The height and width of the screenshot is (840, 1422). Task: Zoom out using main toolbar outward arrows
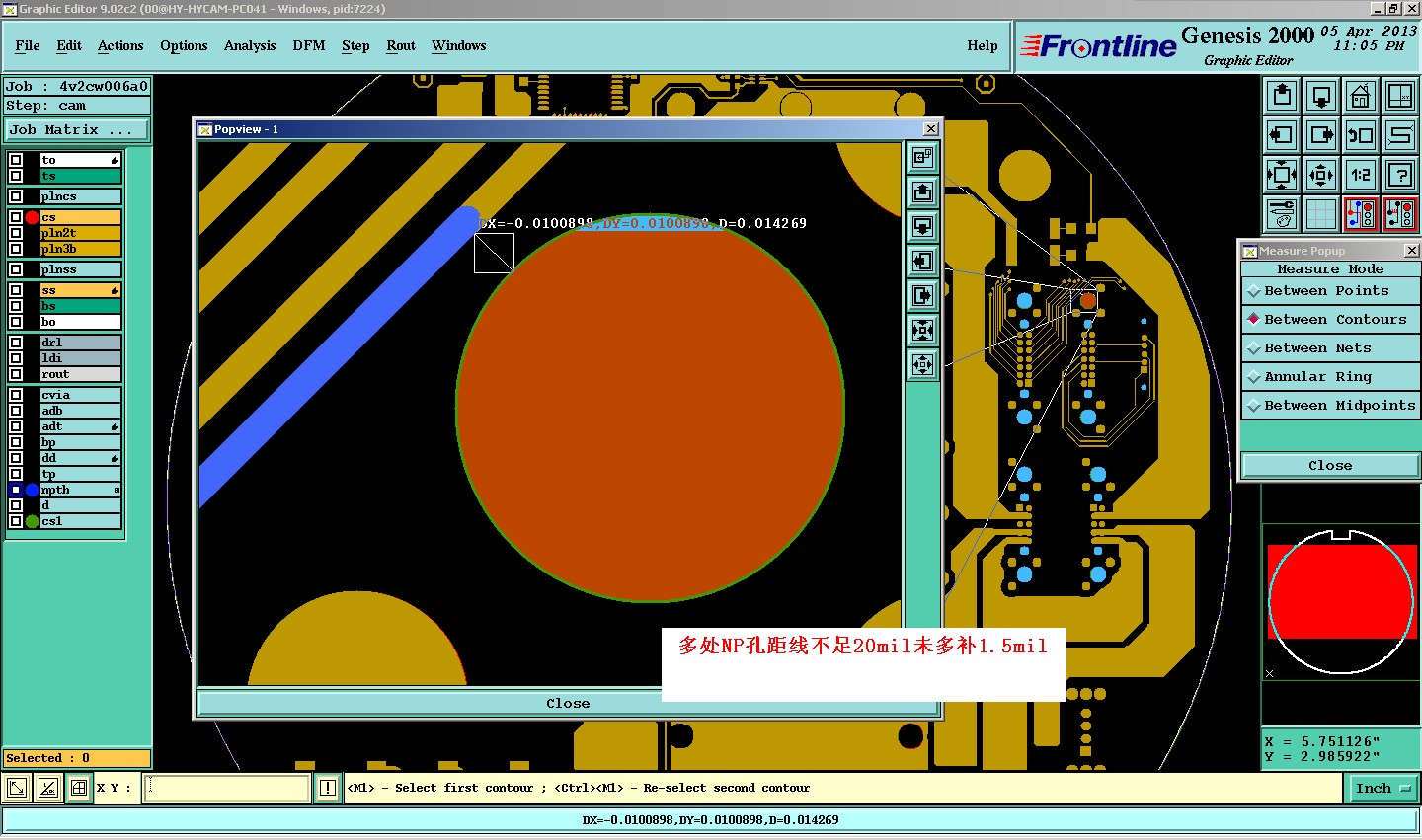tap(1321, 175)
